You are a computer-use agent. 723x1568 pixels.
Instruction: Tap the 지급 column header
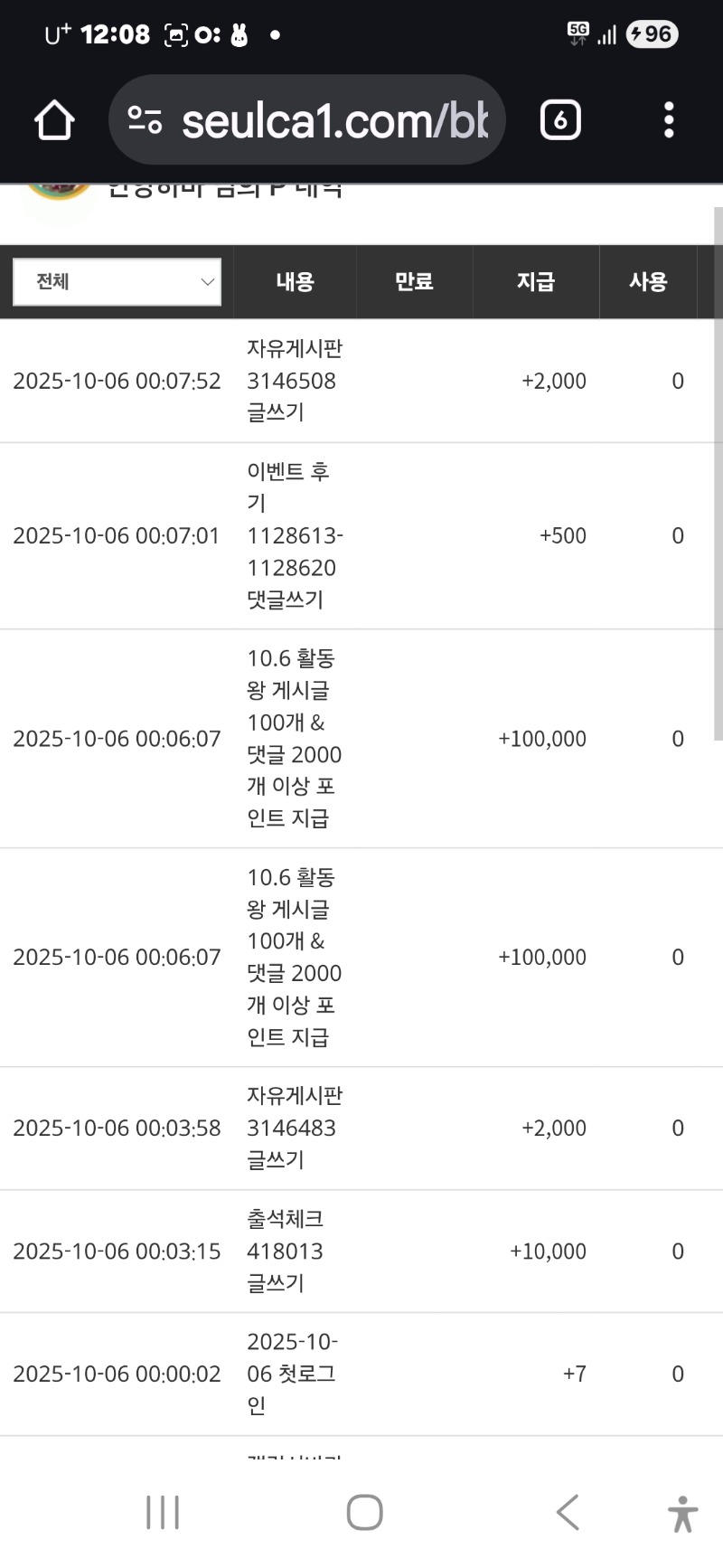(535, 282)
